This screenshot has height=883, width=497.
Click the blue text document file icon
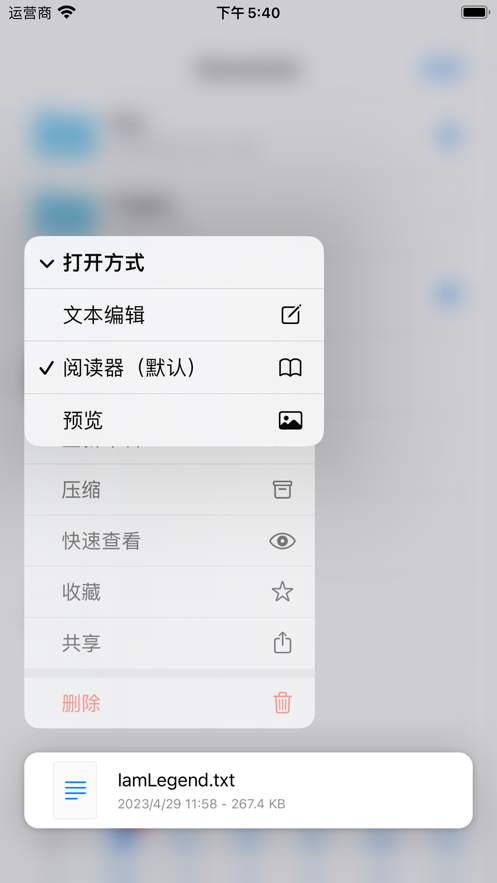click(x=75, y=790)
